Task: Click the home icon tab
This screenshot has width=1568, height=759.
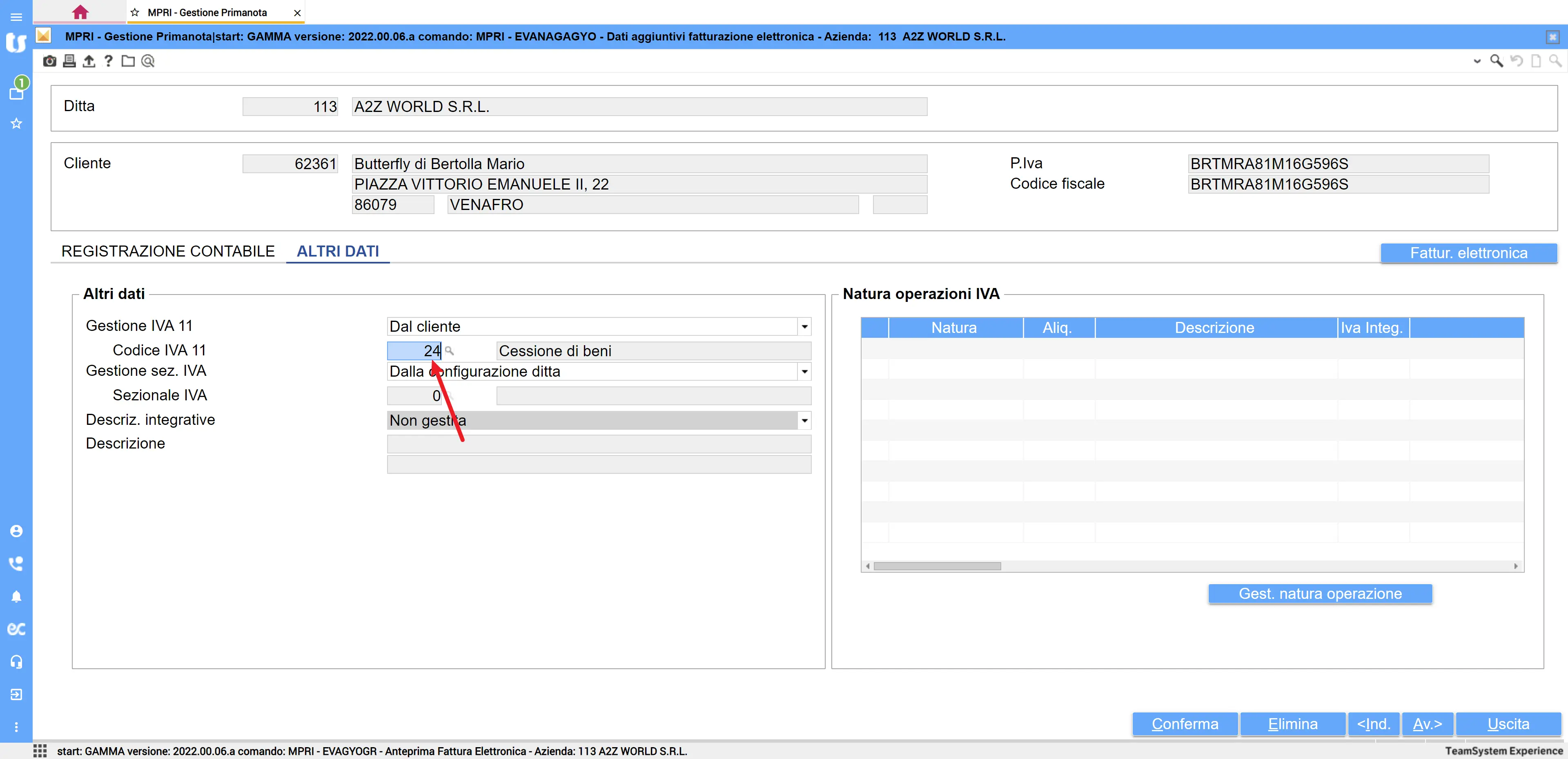Action: 80,12
